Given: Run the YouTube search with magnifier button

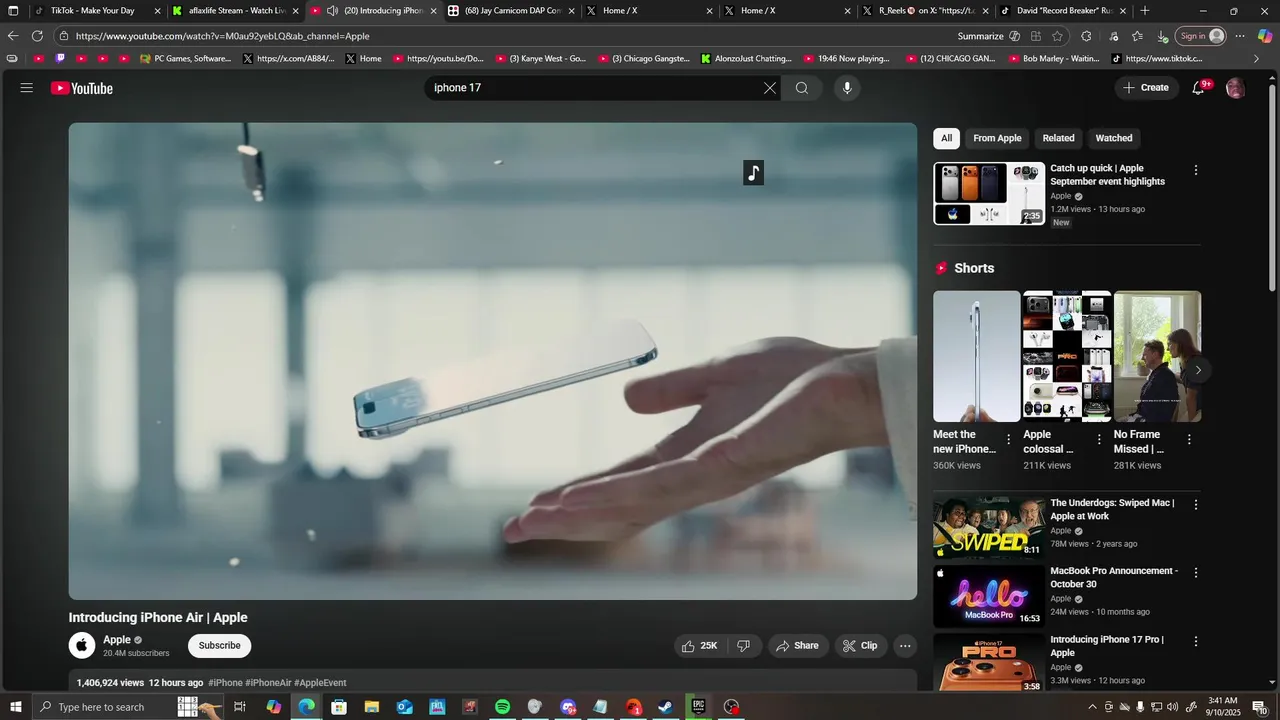Looking at the screenshot, I should point(802,88).
